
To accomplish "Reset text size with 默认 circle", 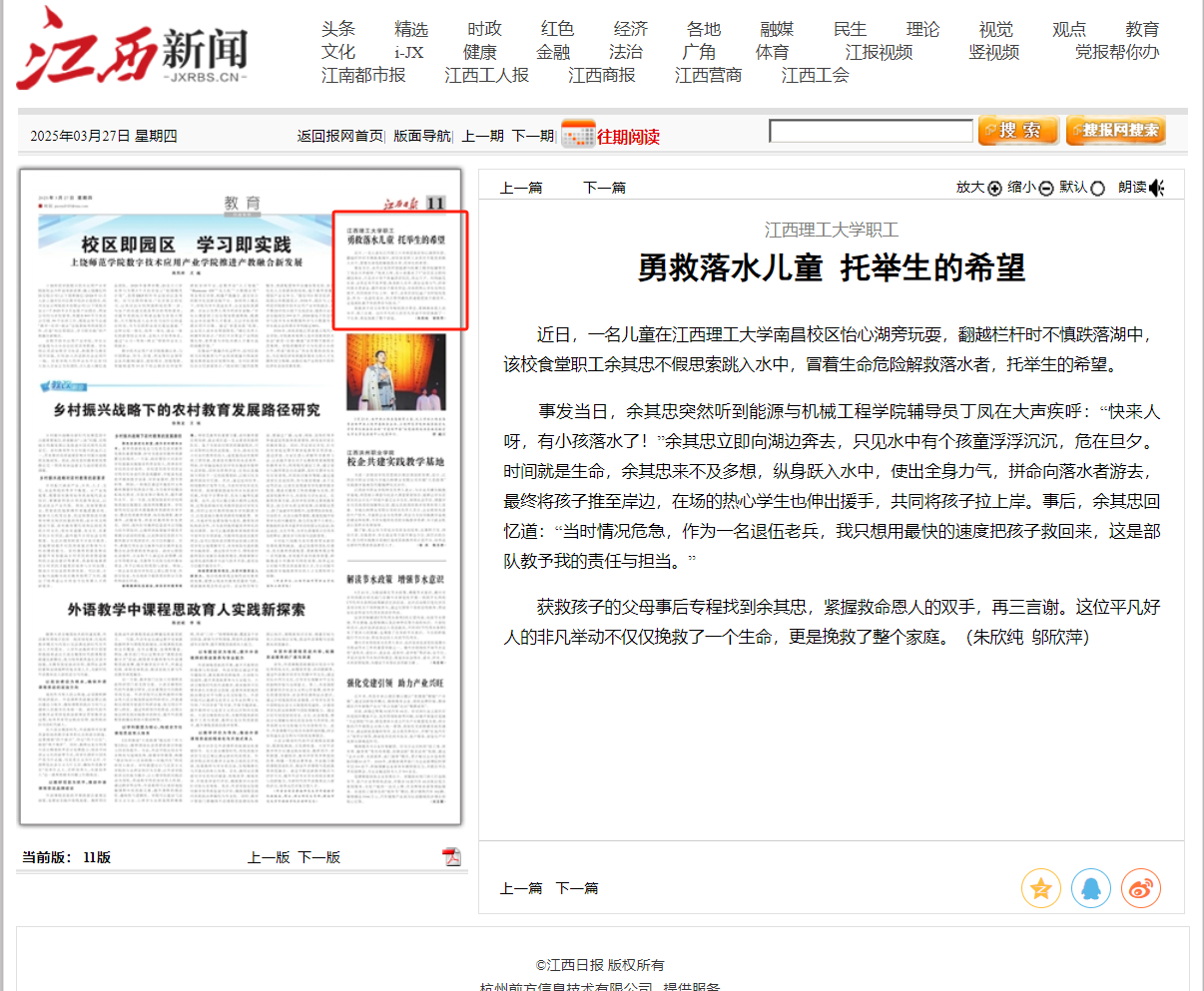I will click(x=1098, y=189).
